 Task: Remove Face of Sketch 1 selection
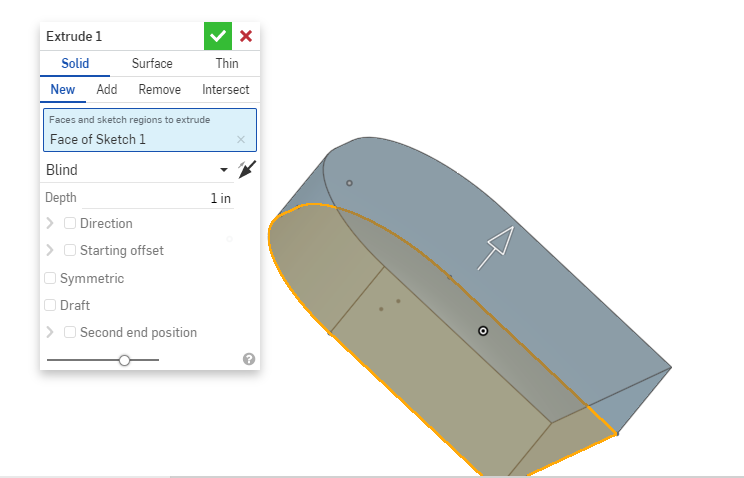click(241, 140)
